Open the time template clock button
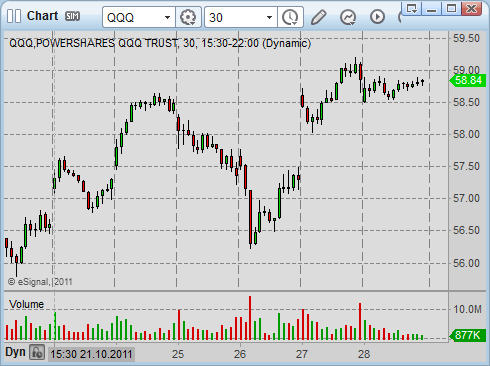Viewport: 490px width, 366px height. pyautogui.click(x=290, y=17)
